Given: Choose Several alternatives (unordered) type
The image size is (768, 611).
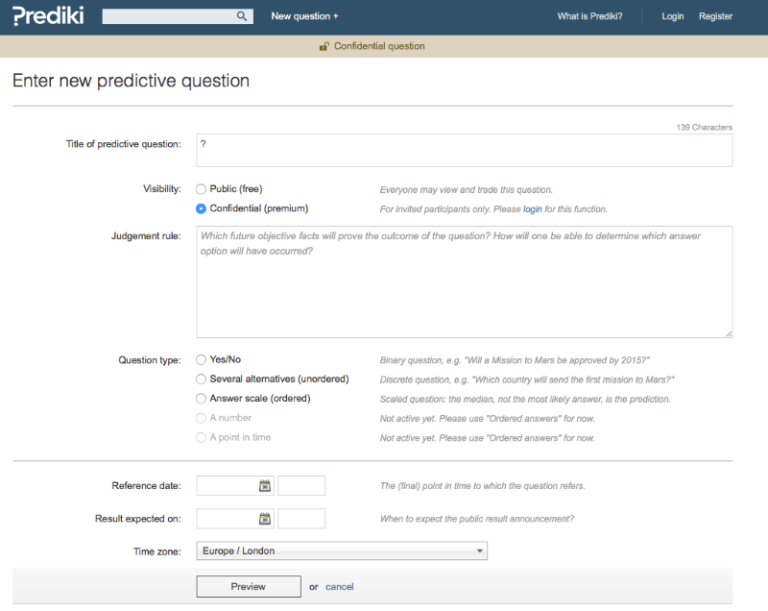Looking at the screenshot, I should [x=201, y=379].
